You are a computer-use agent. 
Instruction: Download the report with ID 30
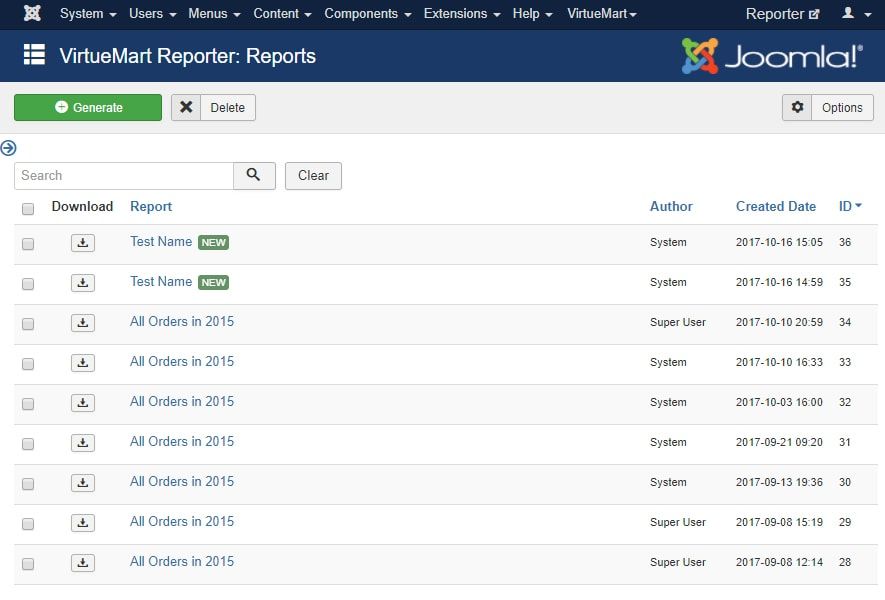click(x=83, y=483)
